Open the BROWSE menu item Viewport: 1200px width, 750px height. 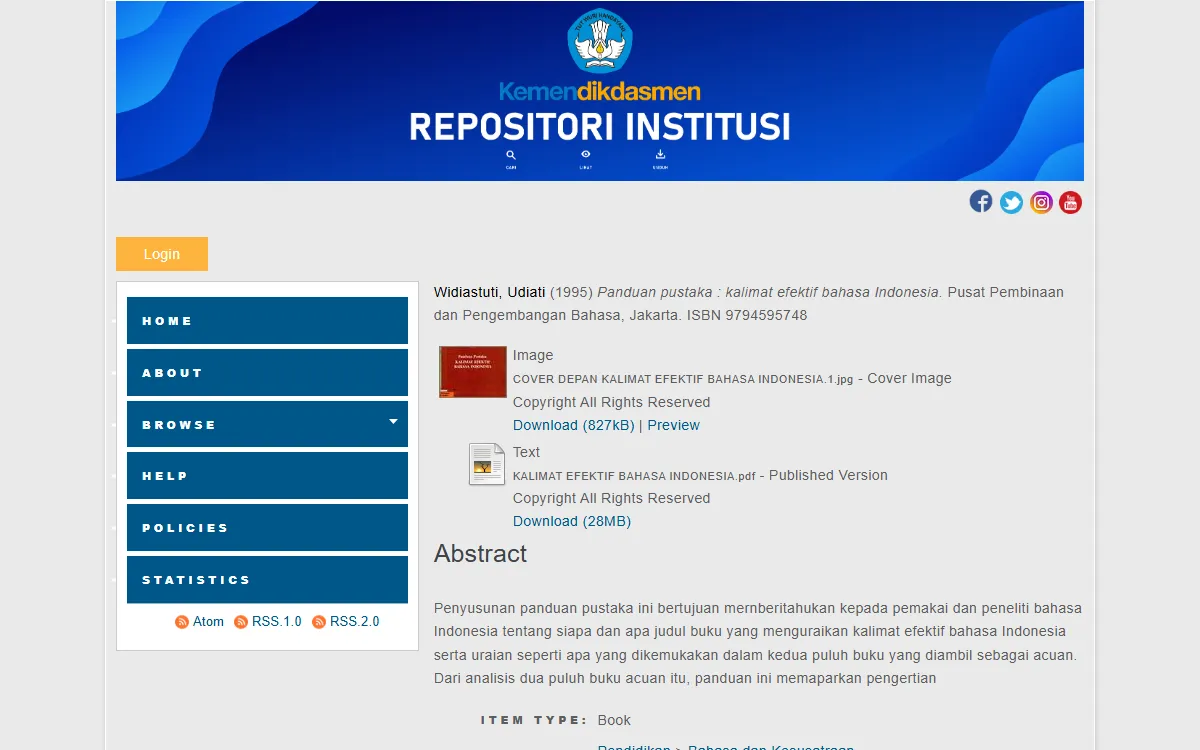click(x=267, y=425)
